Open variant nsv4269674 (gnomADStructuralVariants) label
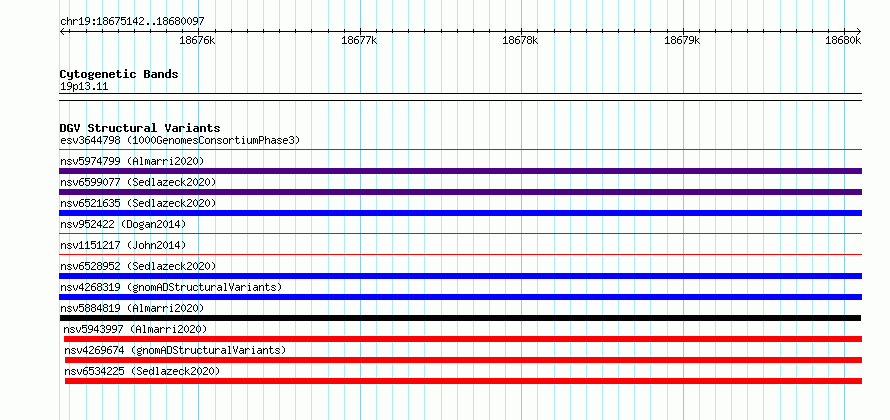 click(175, 350)
